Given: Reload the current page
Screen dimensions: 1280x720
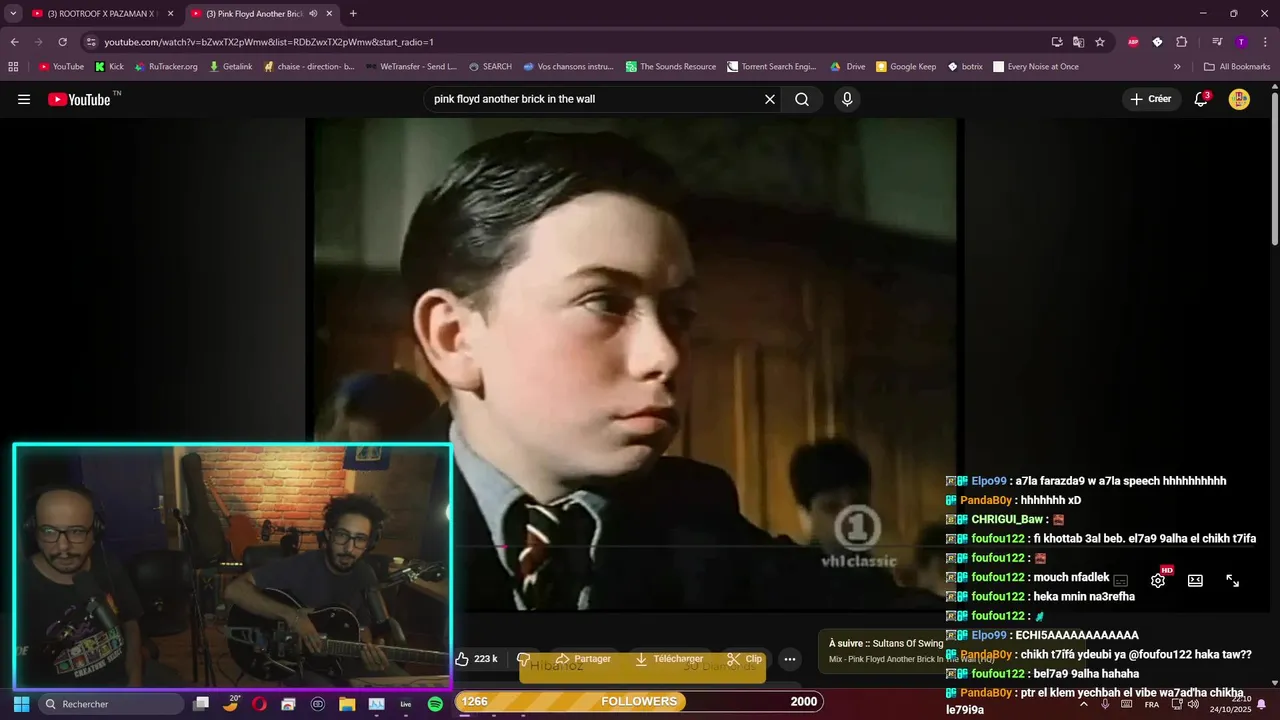Looking at the screenshot, I should (62, 42).
